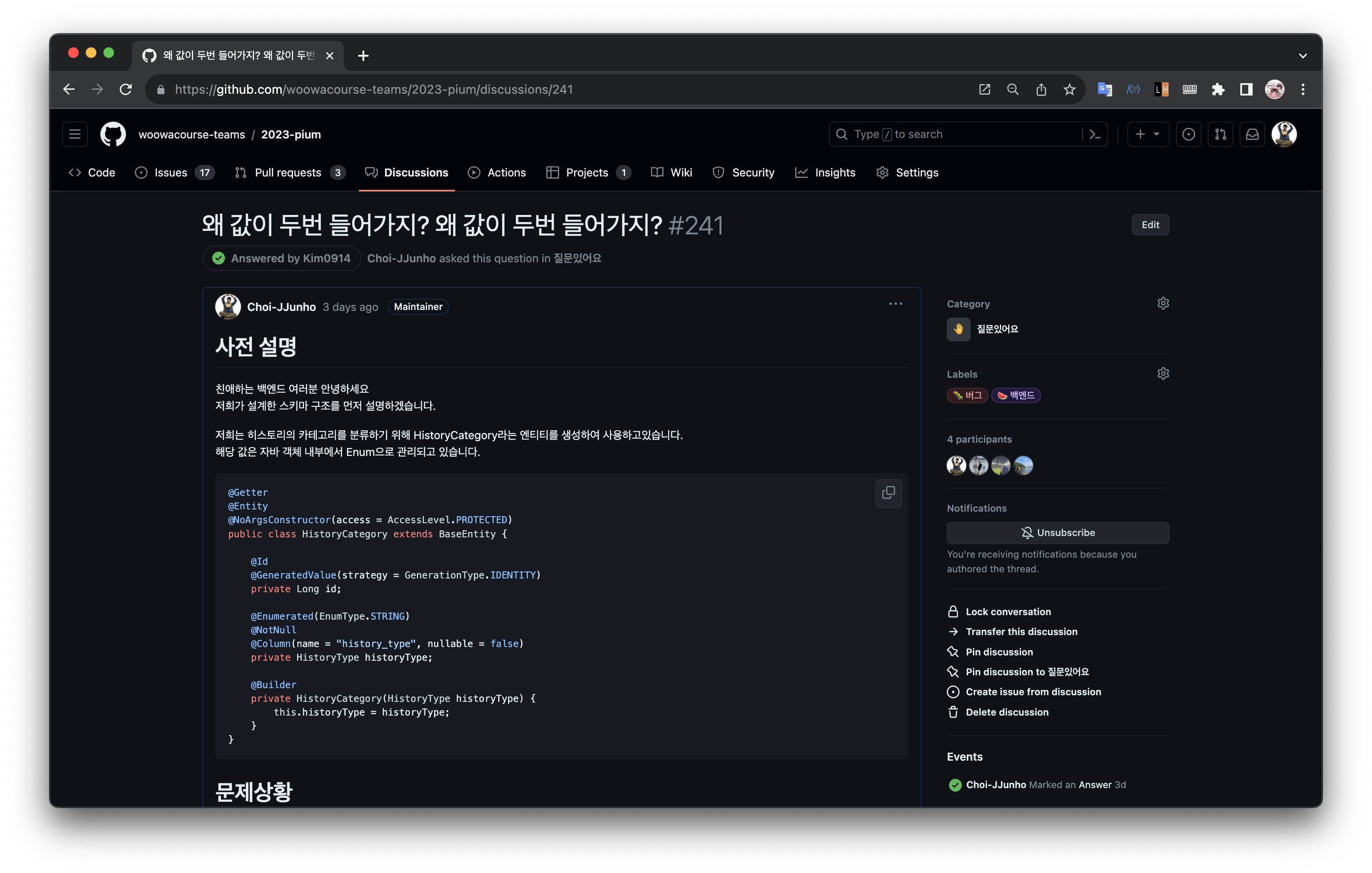Open the notifications inbox icon
Screen dimensions: 1372x873
click(x=1252, y=134)
